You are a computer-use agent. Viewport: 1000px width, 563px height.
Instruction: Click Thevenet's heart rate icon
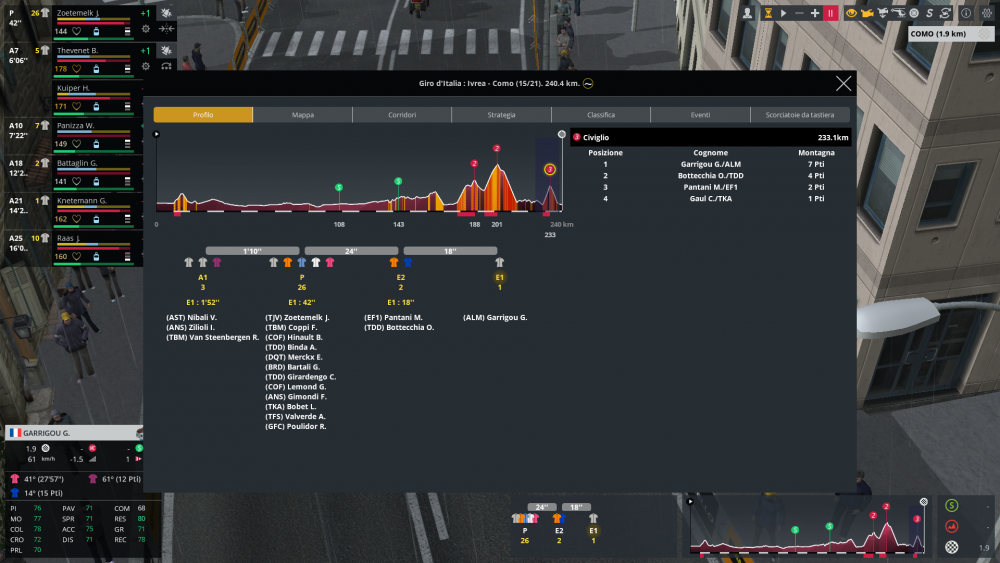[x=77, y=69]
